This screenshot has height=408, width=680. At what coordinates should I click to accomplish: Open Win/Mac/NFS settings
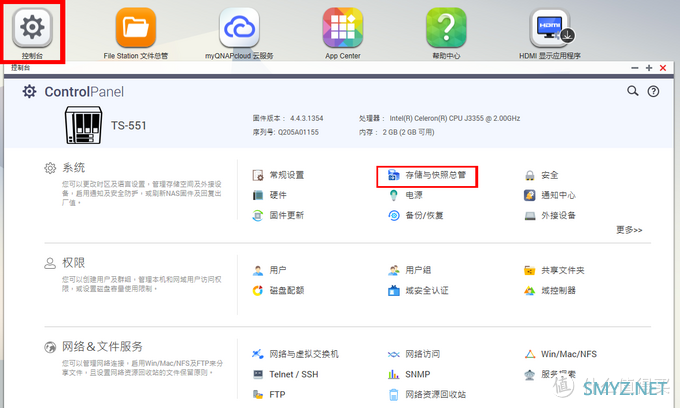560,354
